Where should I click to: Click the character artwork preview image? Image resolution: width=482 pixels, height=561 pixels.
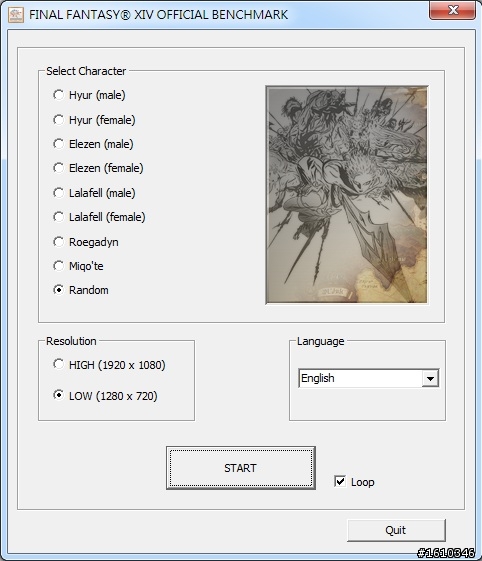(x=347, y=195)
